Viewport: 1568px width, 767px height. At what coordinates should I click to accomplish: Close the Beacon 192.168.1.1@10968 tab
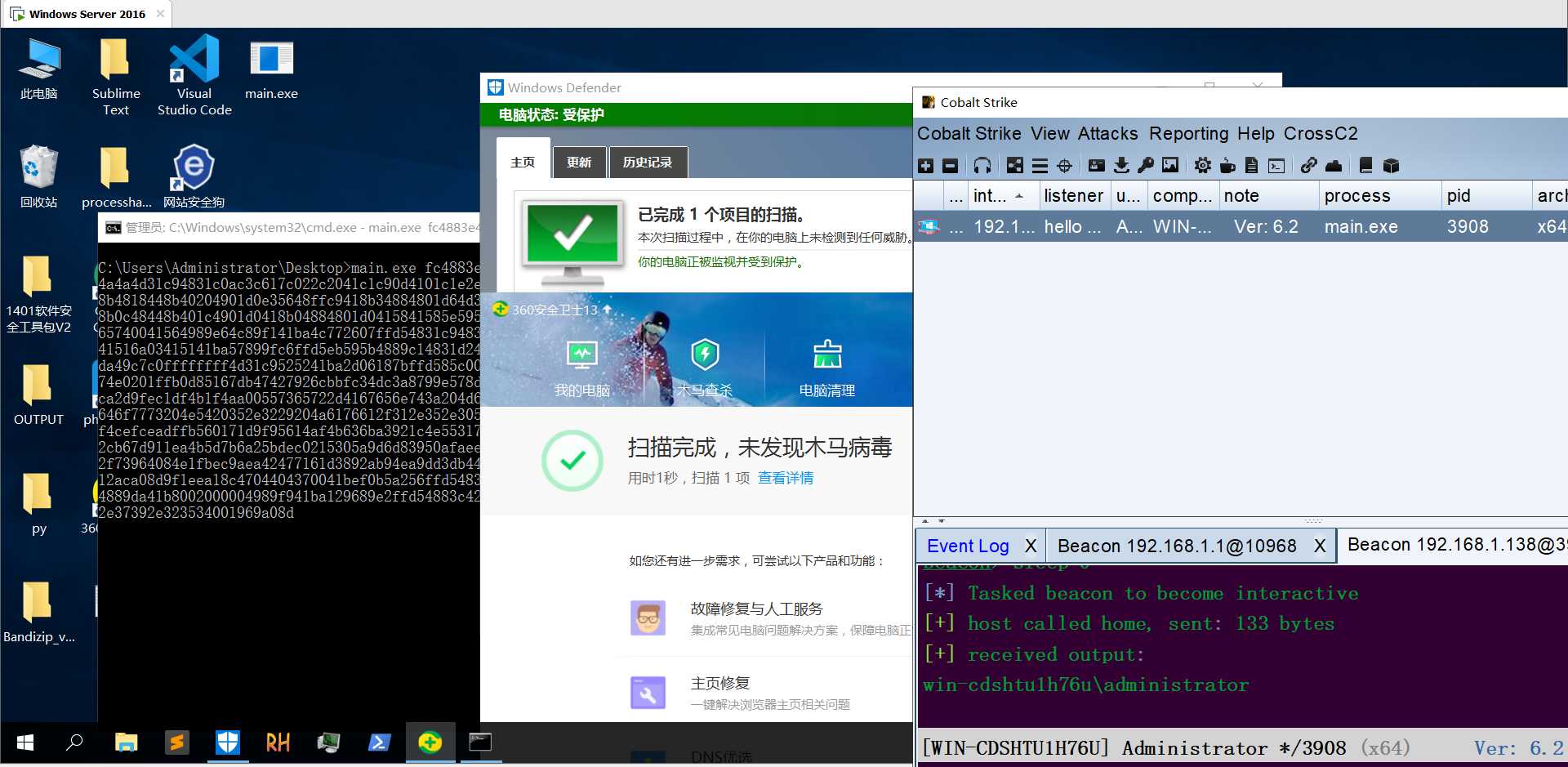[1320, 546]
